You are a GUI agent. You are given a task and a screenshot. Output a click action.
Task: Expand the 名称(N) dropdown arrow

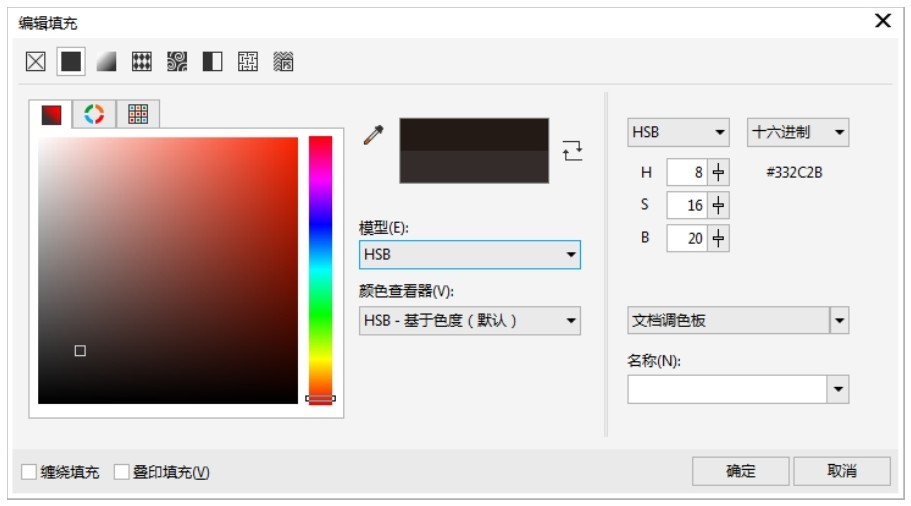[x=838, y=389]
